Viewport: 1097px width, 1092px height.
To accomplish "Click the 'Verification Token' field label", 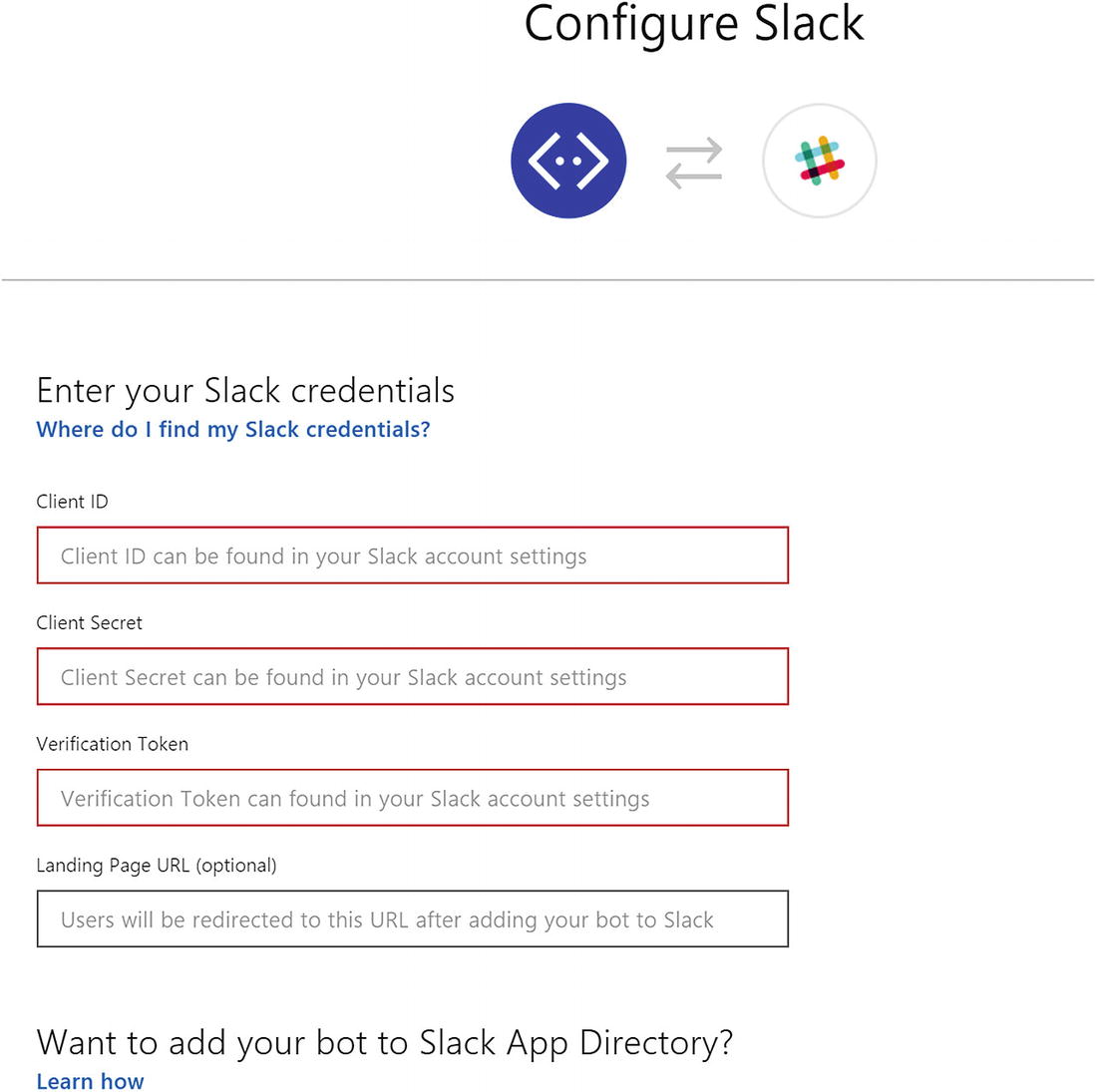I will click(112, 744).
